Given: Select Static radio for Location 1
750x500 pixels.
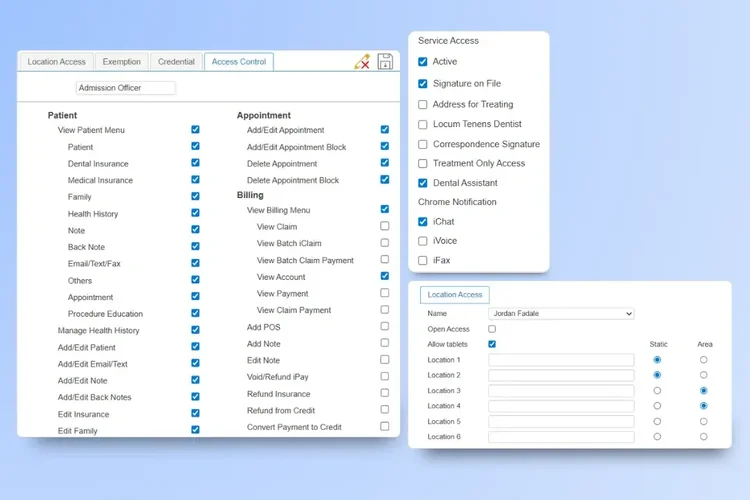Looking at the screenshot, I should pos(657,360).
